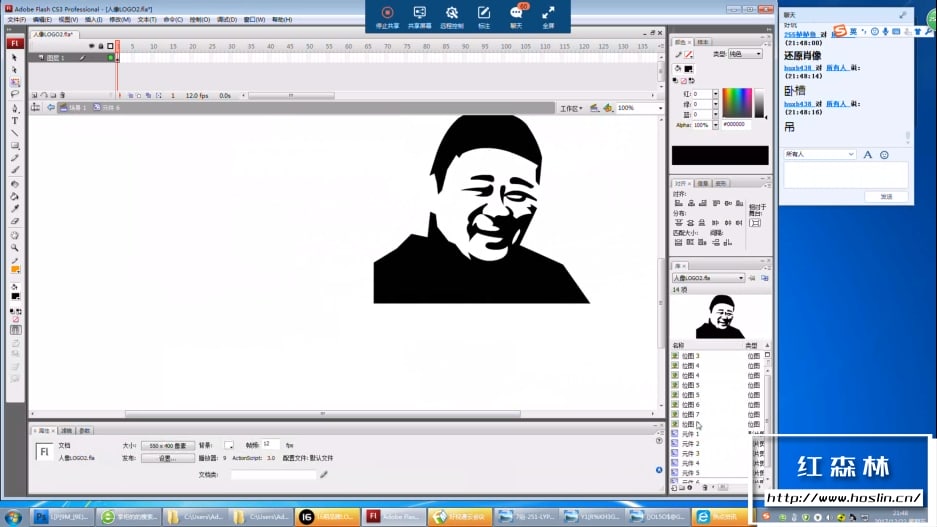Select the Rectangle tool

[x=15, y=146]
